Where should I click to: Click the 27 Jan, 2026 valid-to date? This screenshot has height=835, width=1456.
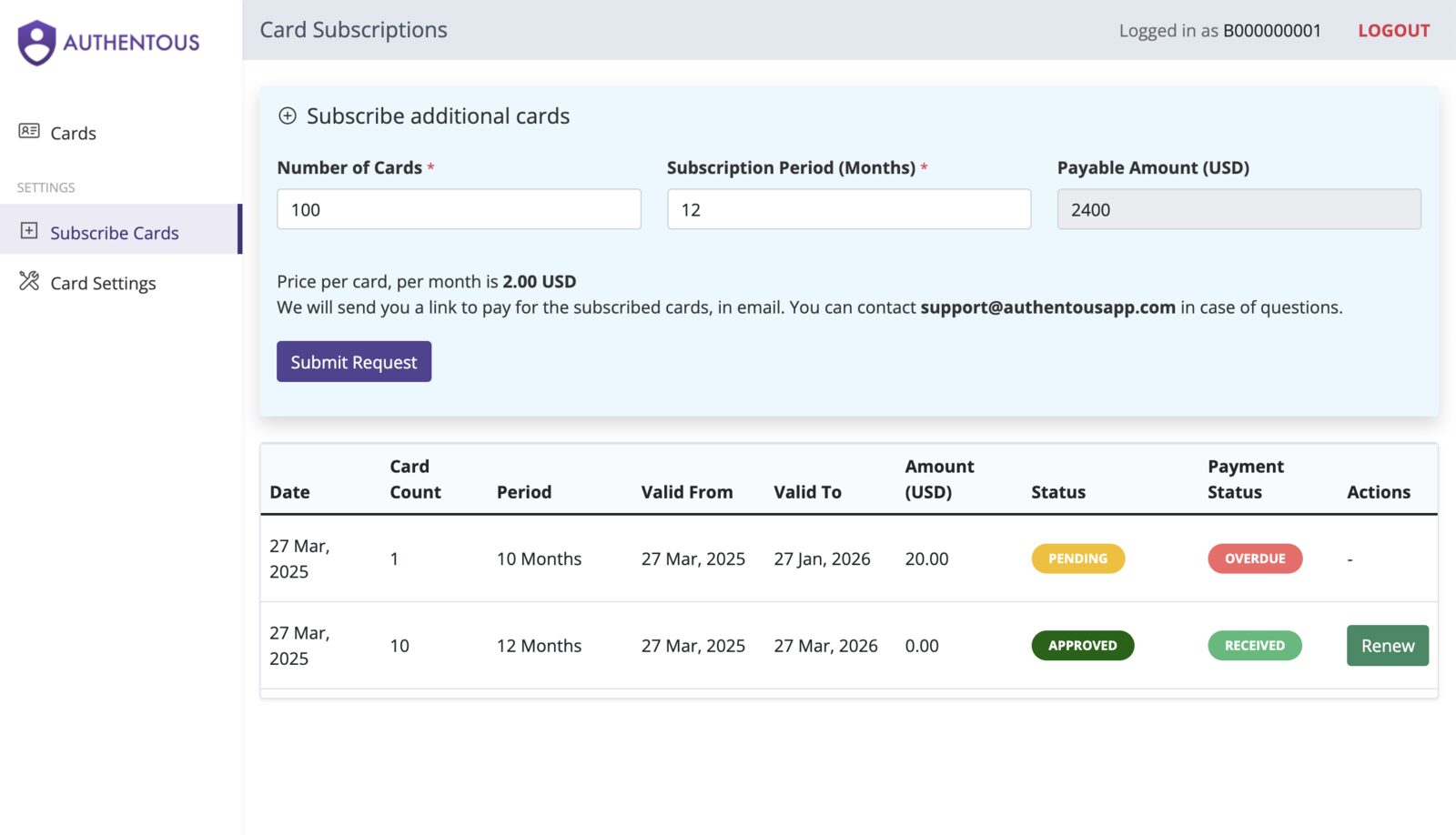coord(822,559)
